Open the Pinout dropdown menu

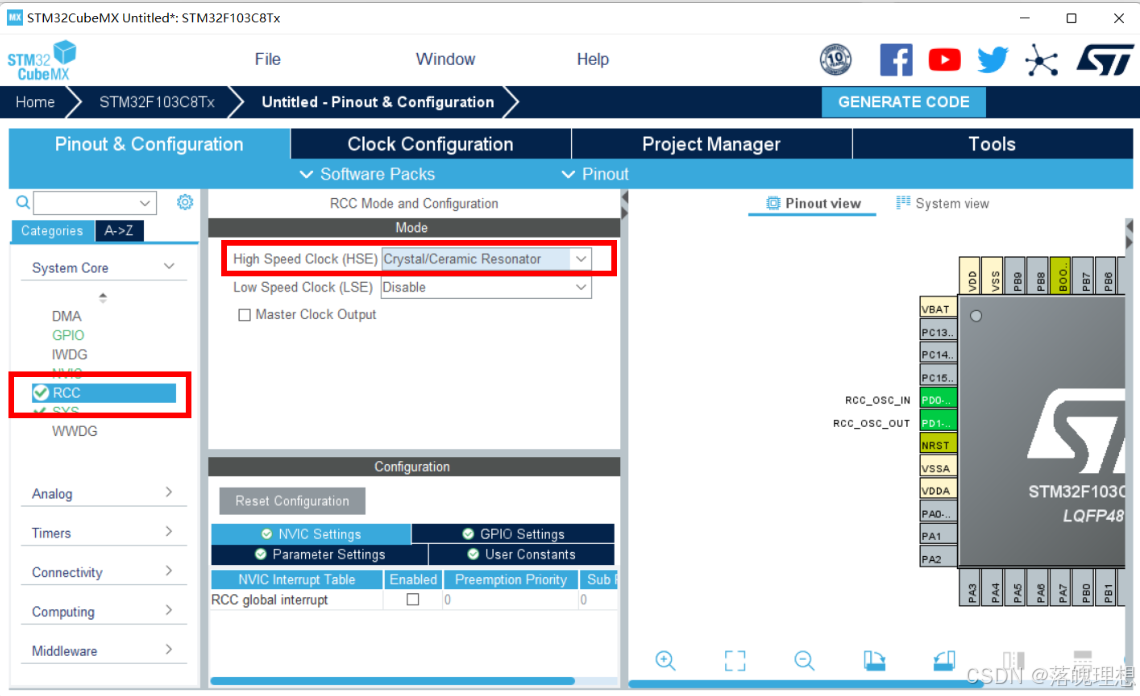coord(595,174)
